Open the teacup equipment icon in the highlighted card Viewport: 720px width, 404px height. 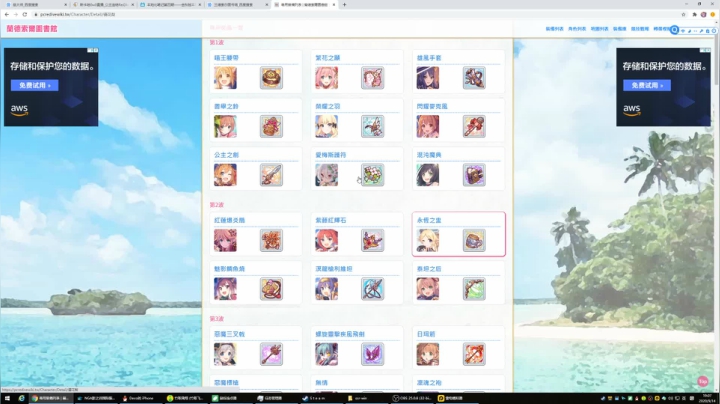474,240
